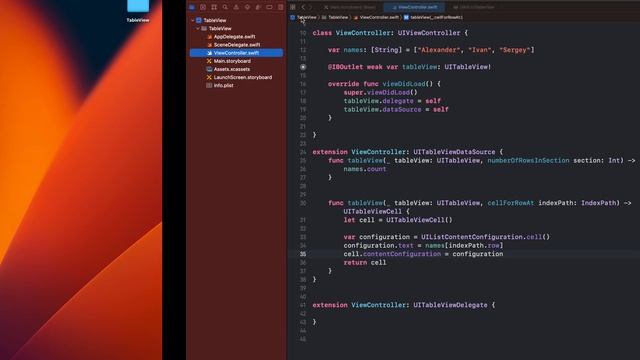Click 'UITableView!' type in IBOutlet line
This screenshot has width=640, height=360.
coord(468,67)
